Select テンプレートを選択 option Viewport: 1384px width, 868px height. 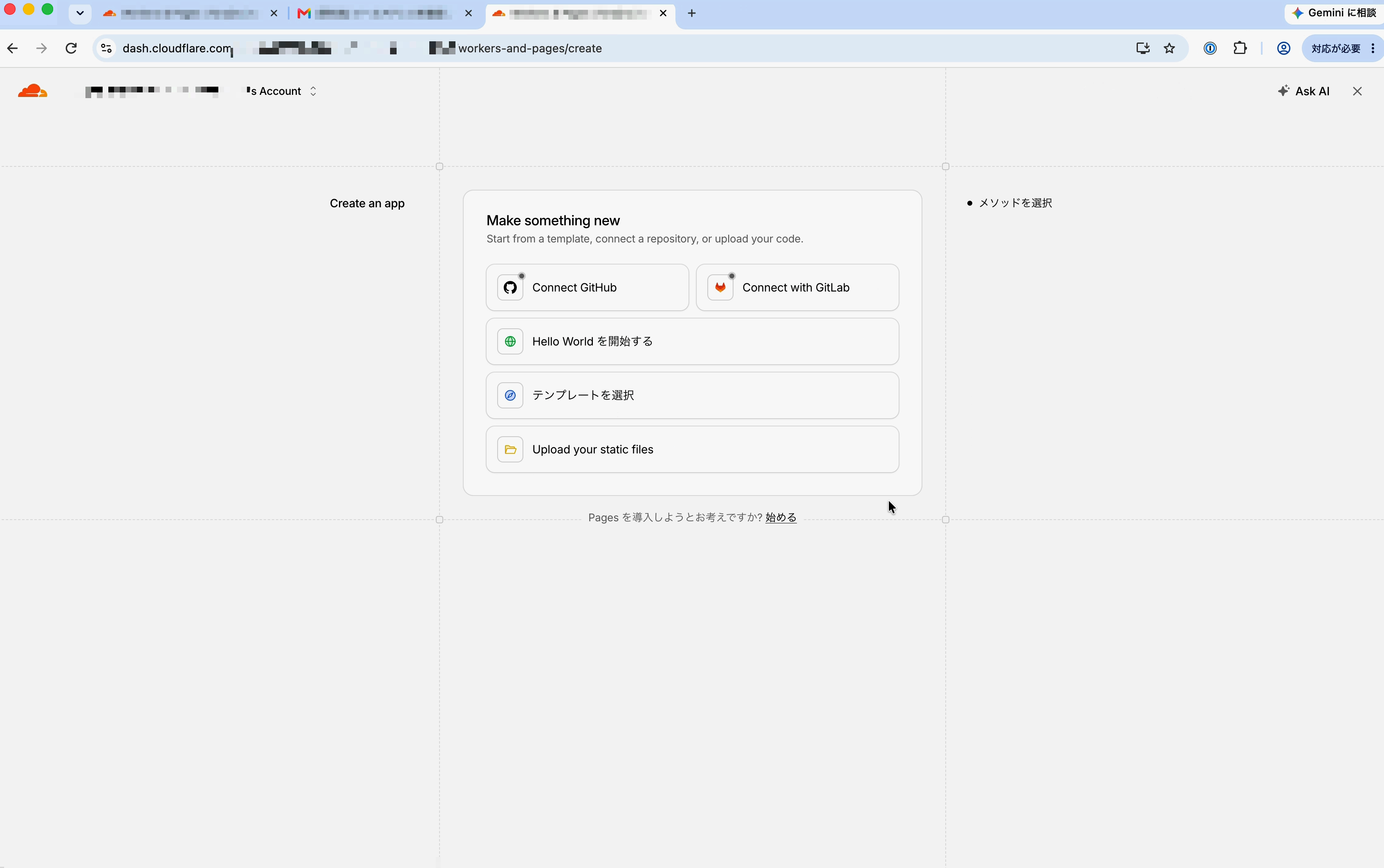[x=692, y=395]
